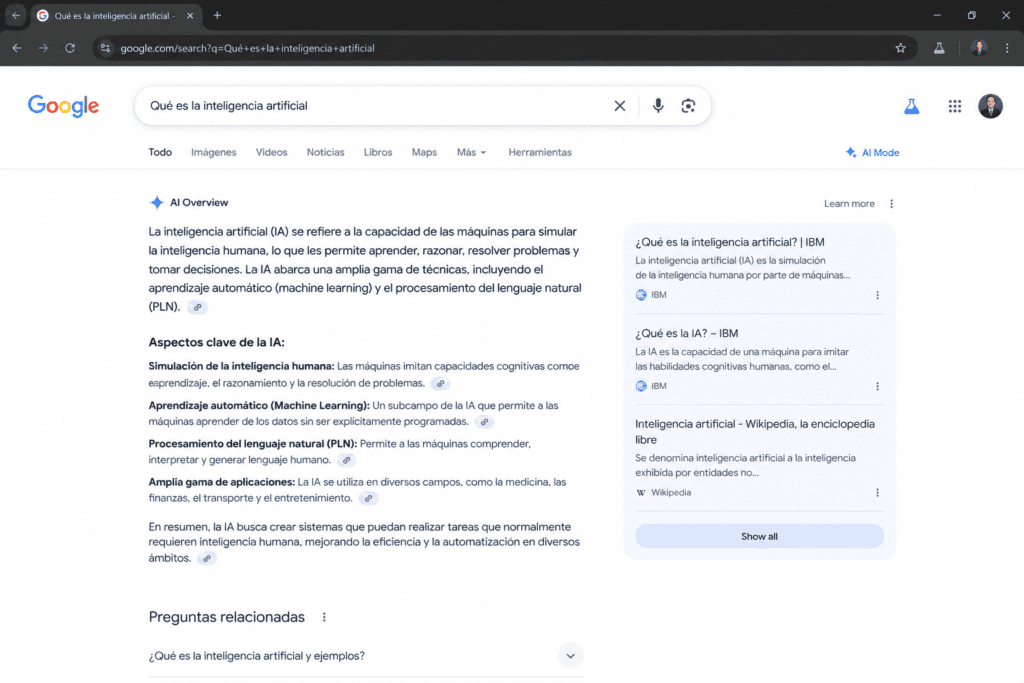Click link icon after 'explícitamente programadas'
The height and width of the screenshot is (683, 1024).
click(x=484, y=422)
